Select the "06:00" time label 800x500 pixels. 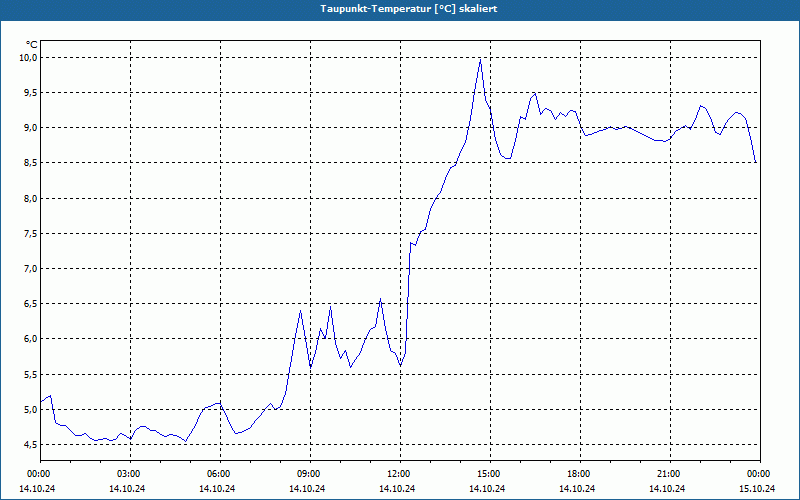click(220, 474)
